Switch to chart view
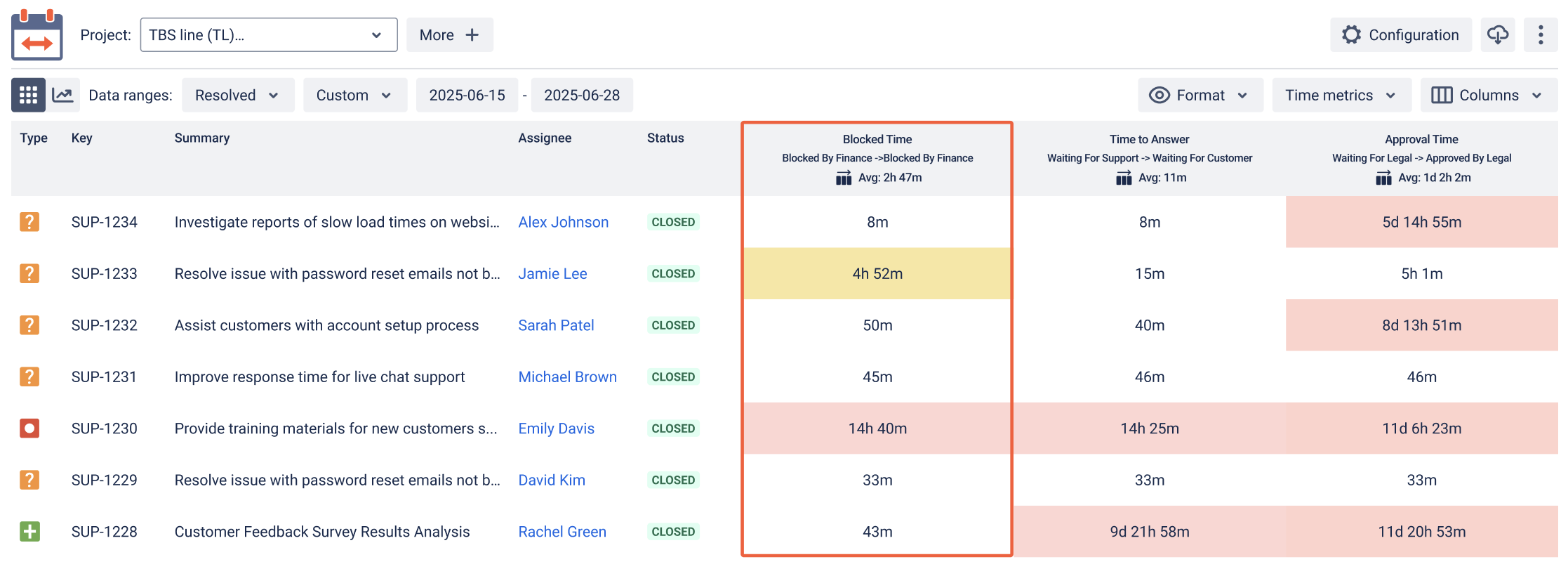 (x=62, y=95)
